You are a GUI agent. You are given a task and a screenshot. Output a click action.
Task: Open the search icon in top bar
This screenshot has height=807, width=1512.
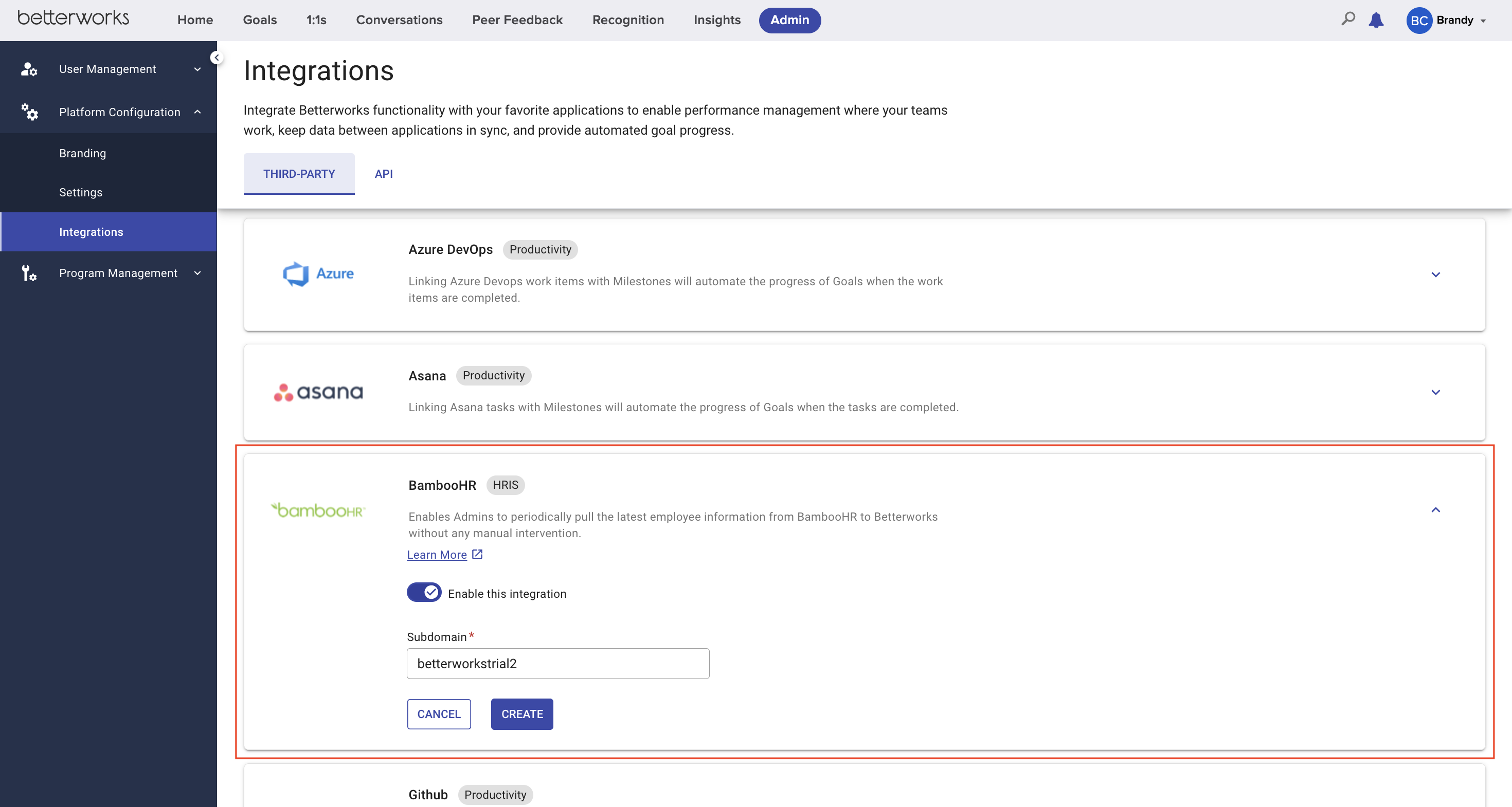point(1347,20)
